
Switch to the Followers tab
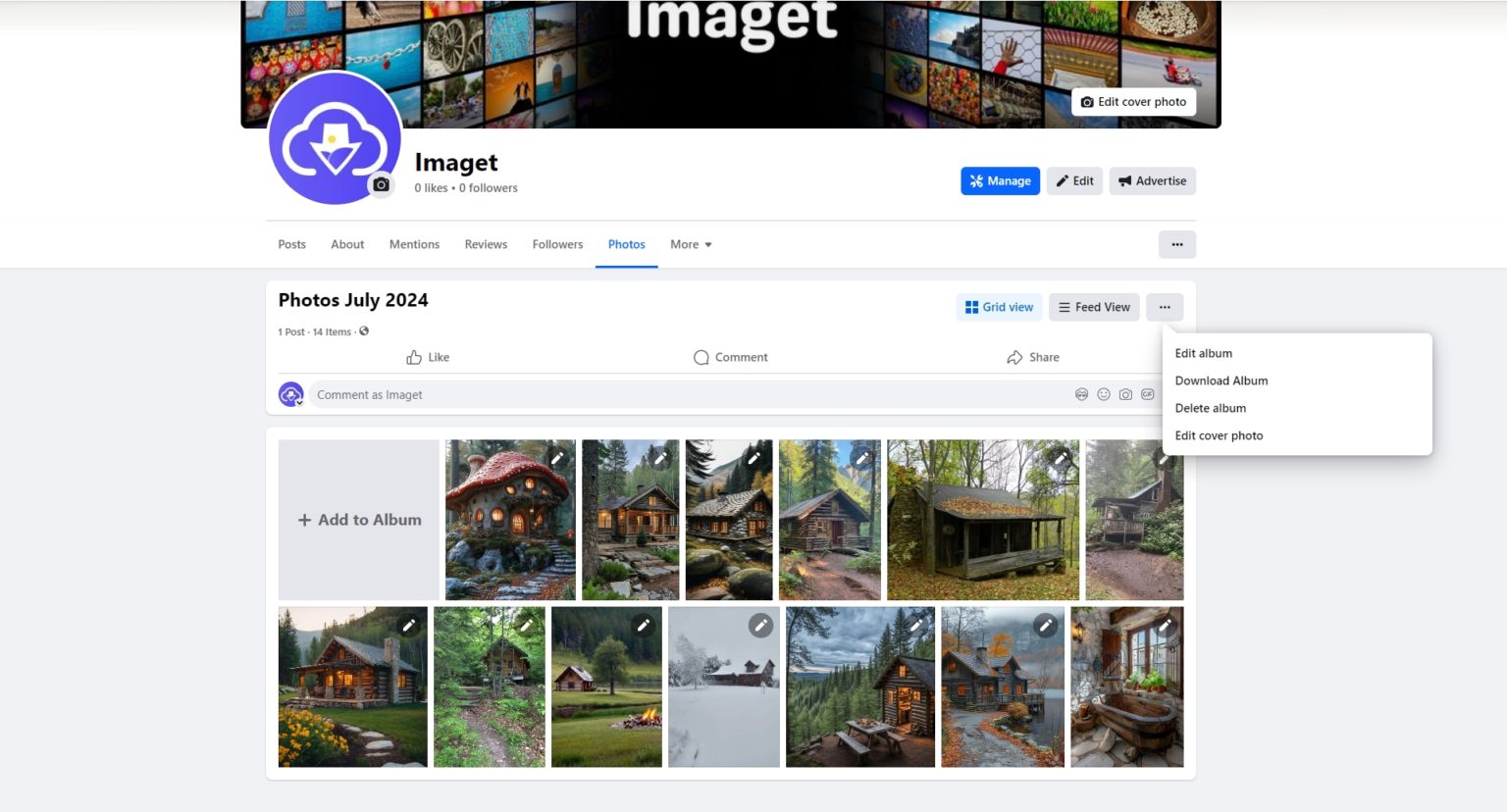click(x=557, y=244)
